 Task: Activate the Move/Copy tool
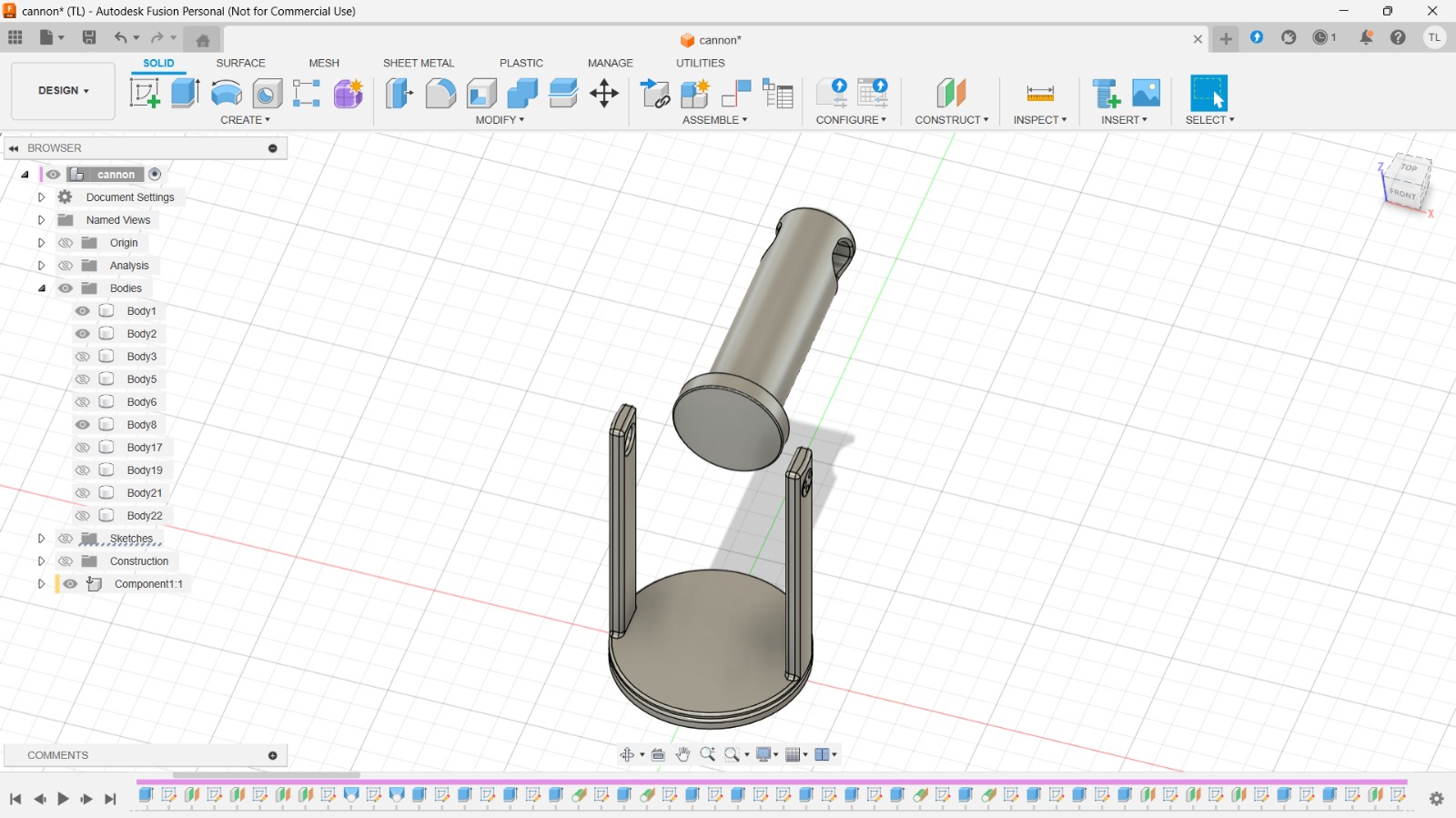pyautogui.click(x=604, y=93)
